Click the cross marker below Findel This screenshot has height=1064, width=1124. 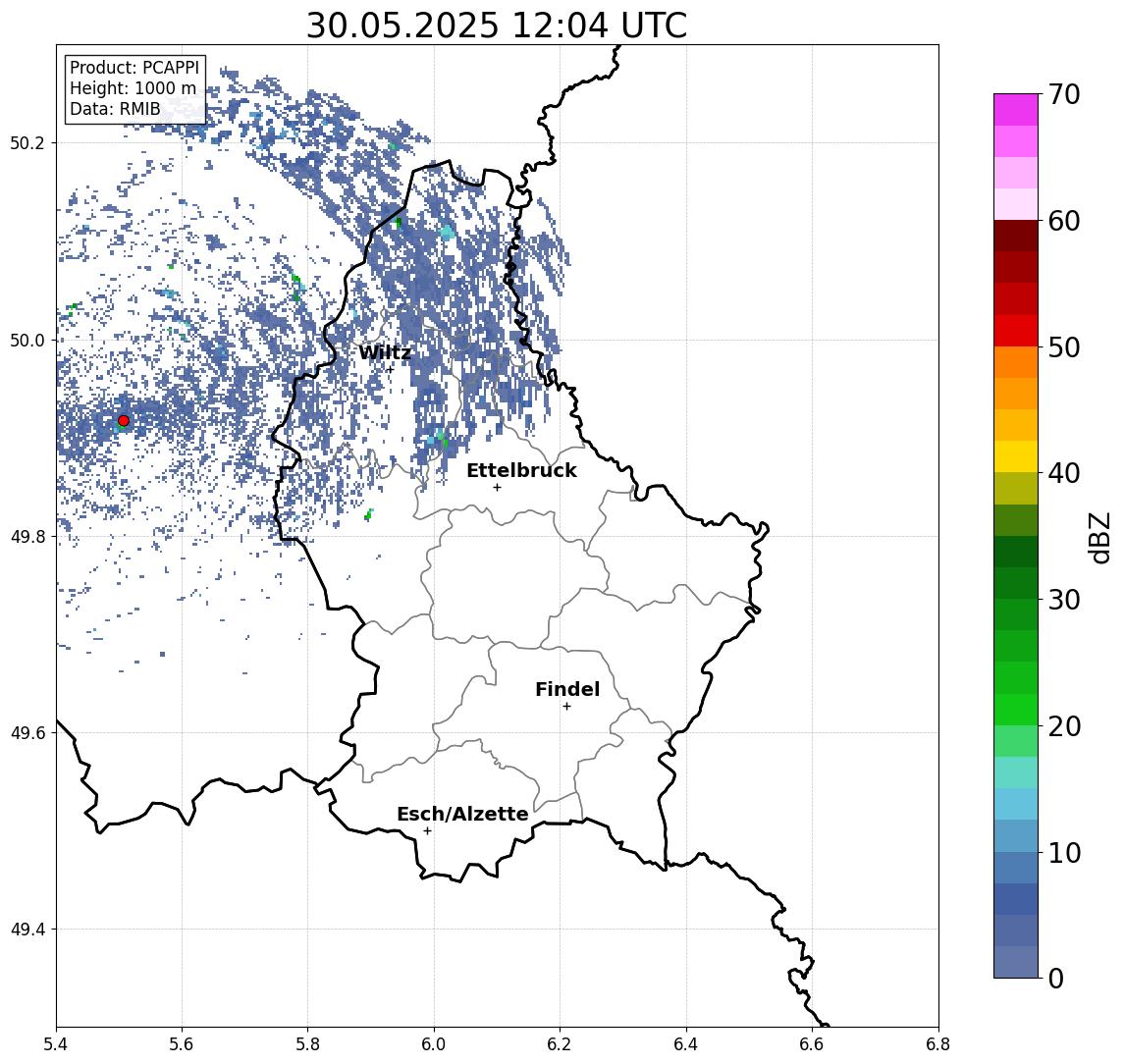[566, 707]
